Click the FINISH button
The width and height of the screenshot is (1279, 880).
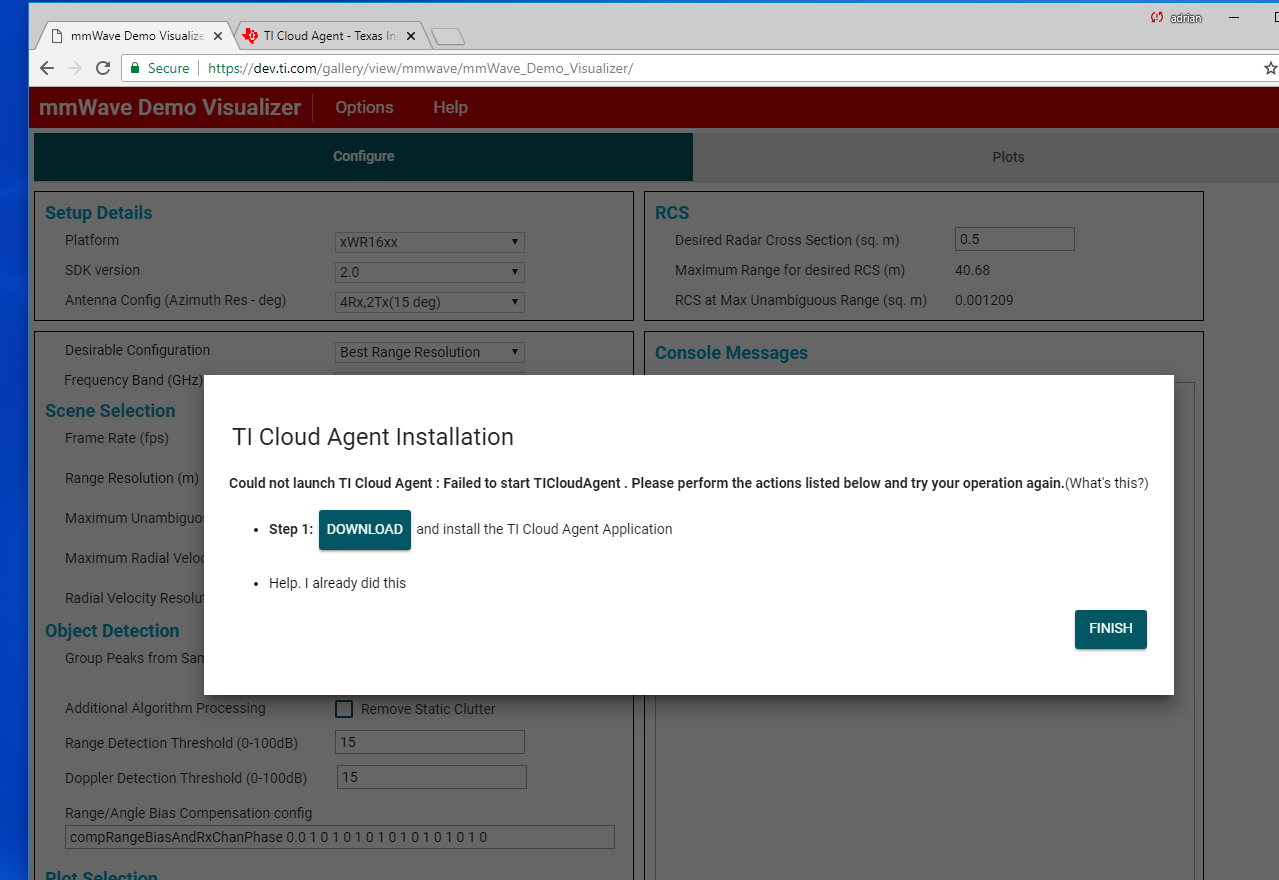tap(1111, 629)
